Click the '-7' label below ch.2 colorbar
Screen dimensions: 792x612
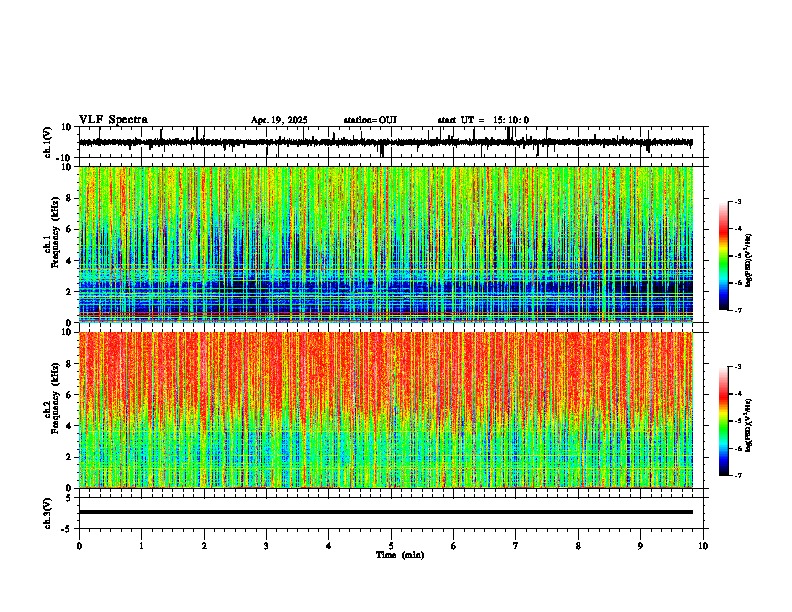[x=737, y=475]
